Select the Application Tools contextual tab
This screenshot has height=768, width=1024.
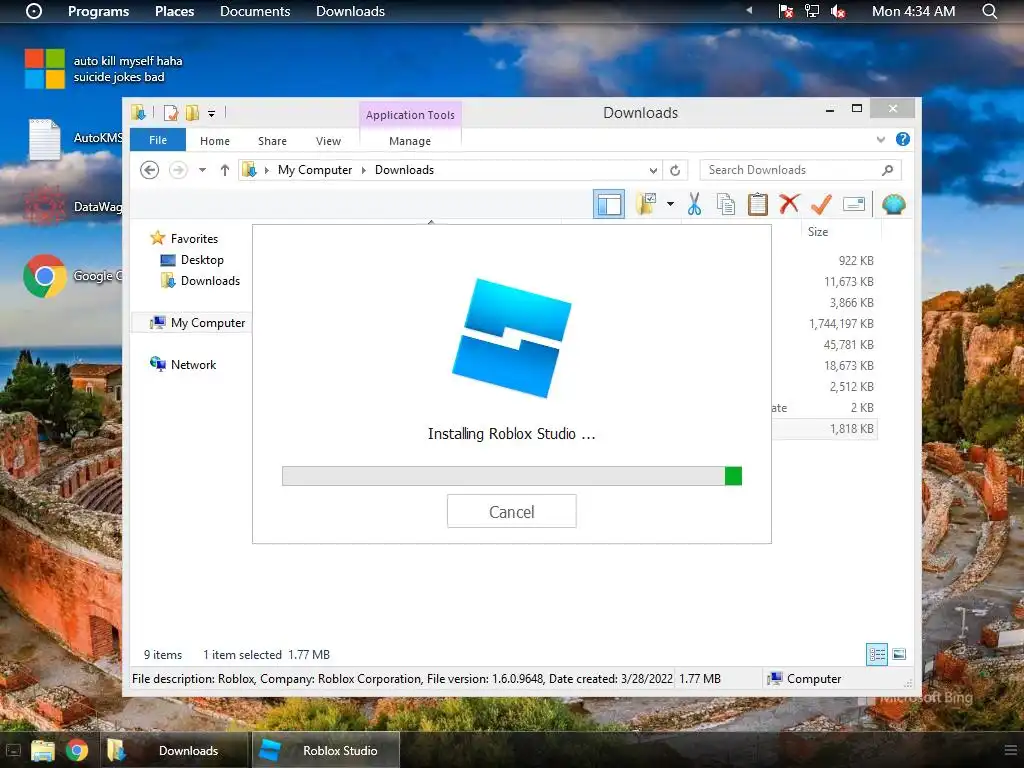click(x=410, y=114)
